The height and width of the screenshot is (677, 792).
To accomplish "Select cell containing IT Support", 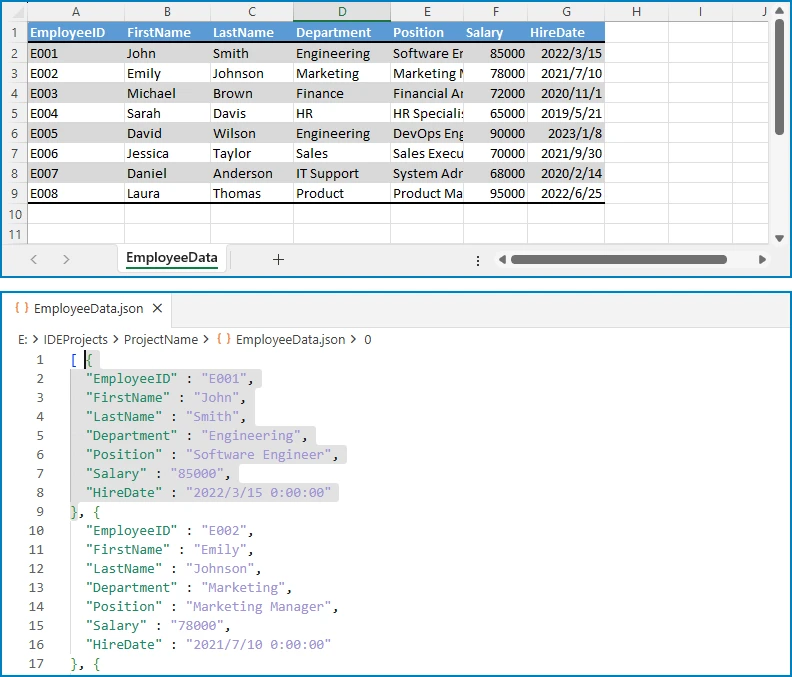I will (x=342, y=173).
